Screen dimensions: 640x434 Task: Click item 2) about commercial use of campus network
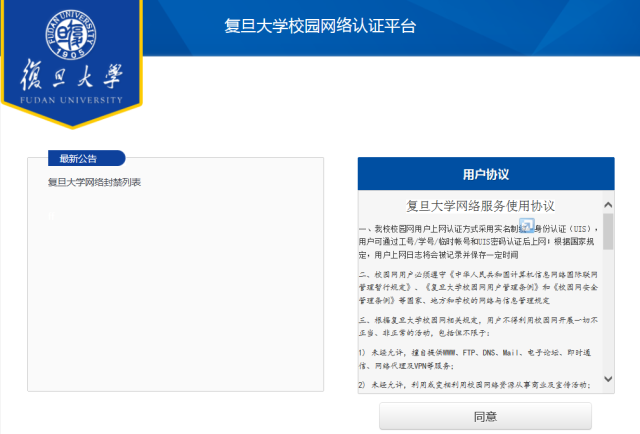tap(480, 384)
